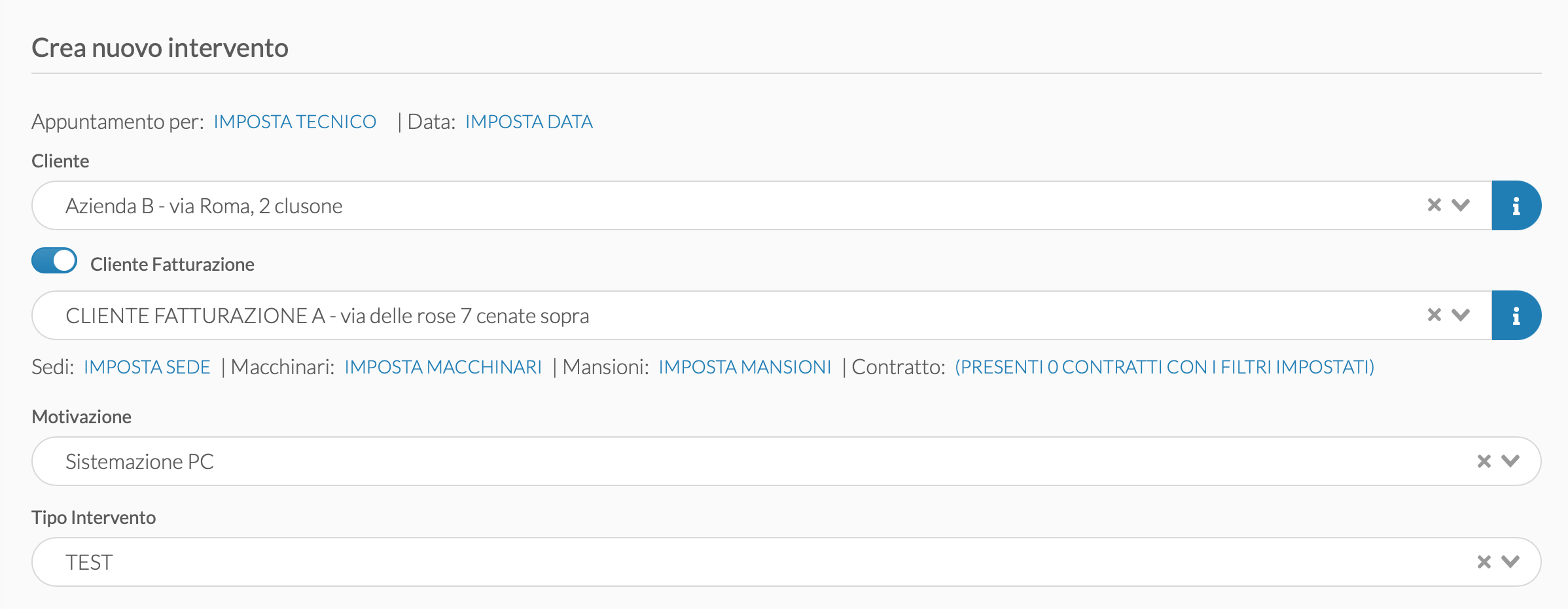Expand the Motivazione dropdown arrow
Screen dimensions: 1568x609
pyautogui.click(x=1510, y=461)
